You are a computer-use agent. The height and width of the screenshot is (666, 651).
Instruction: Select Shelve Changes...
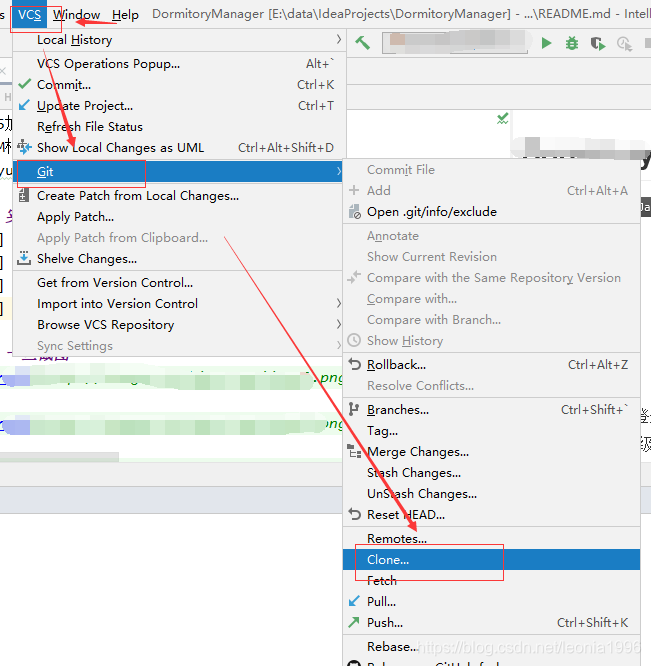[178, 259]
